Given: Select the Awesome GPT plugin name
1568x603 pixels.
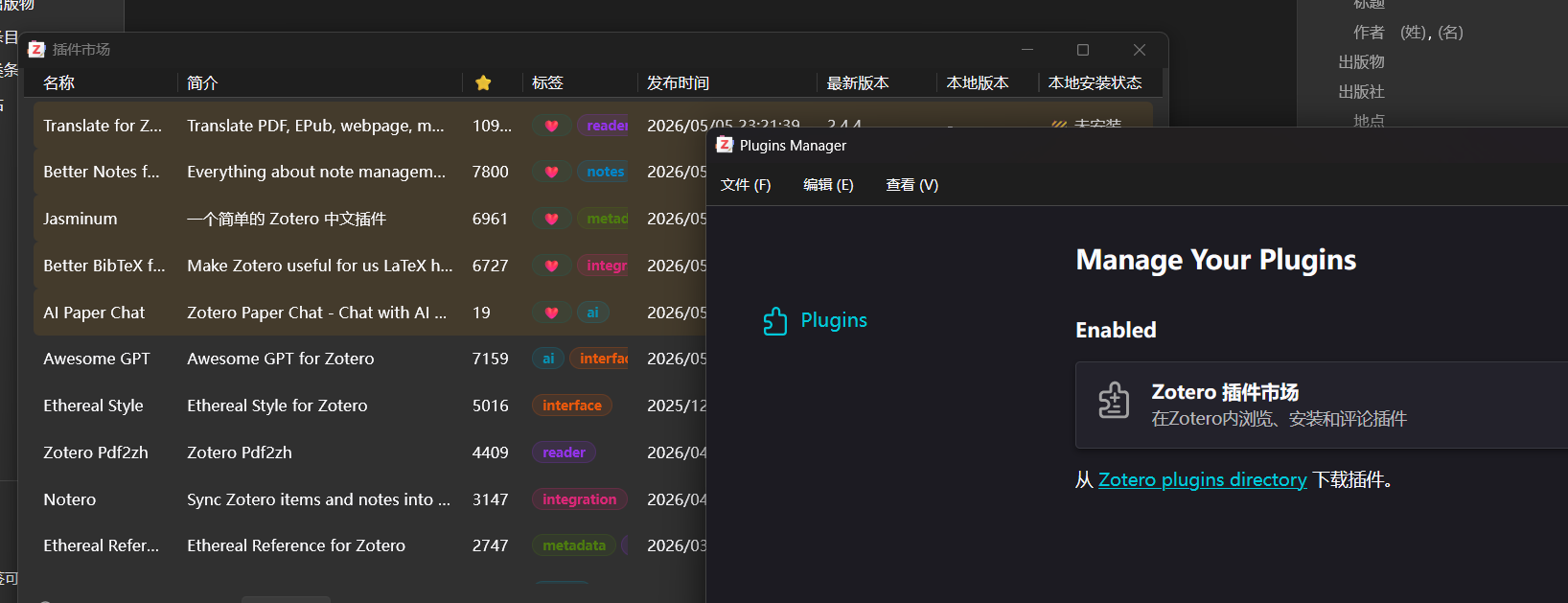Looking at the screenshot, I should [97, 359].
